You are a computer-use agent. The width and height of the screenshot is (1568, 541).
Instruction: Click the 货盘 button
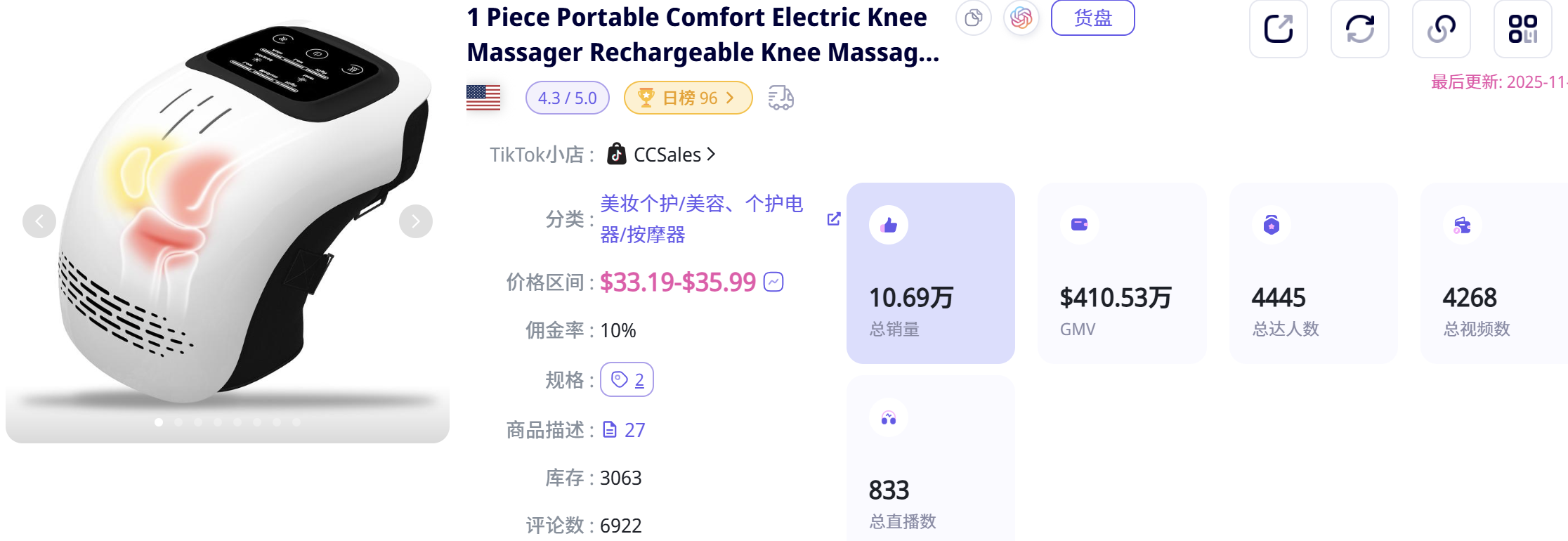coord(1093,18)
